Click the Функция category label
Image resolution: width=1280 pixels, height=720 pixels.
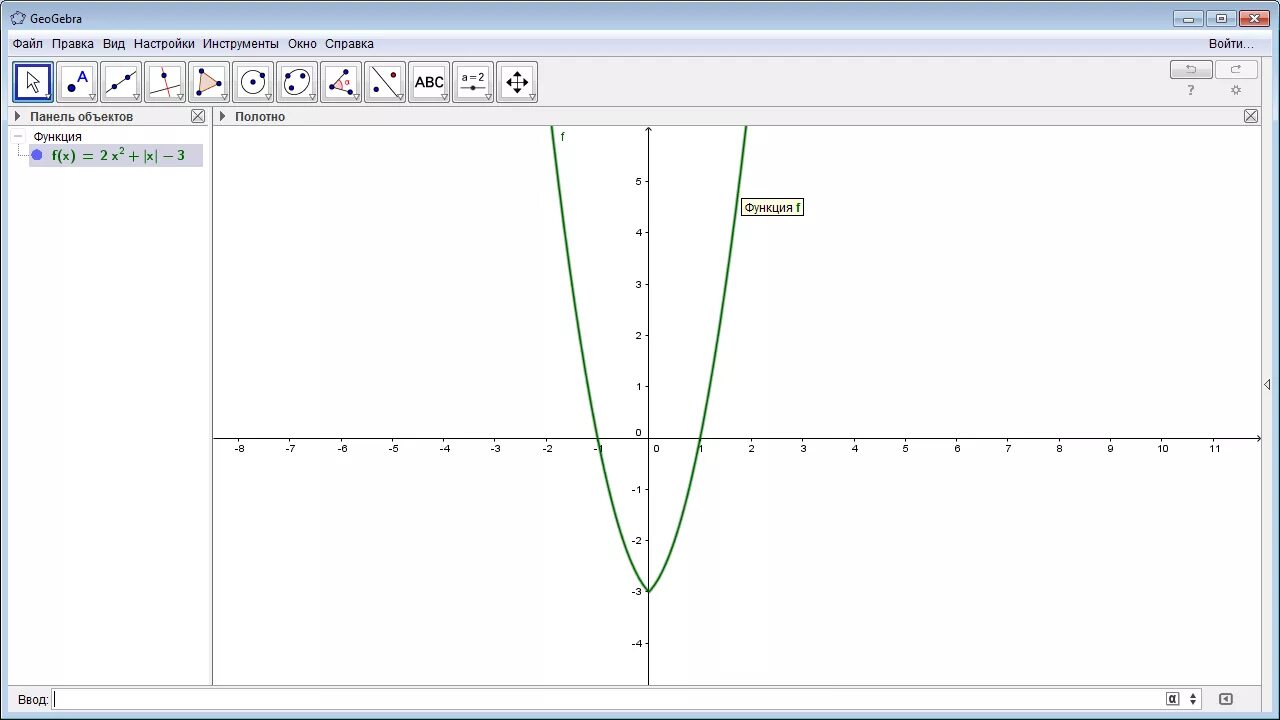tap(57, 136)
